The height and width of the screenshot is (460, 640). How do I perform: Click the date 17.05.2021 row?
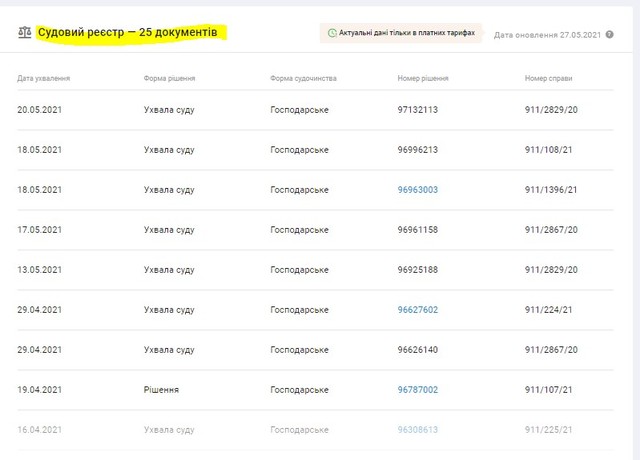[x=40, y=230]
